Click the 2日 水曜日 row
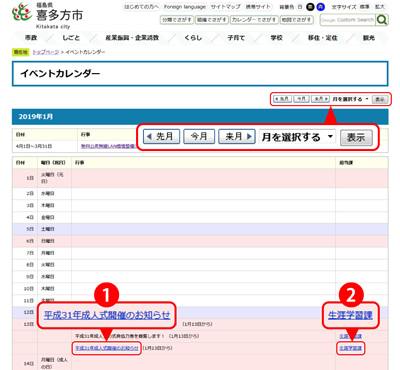The image size is (400, 370). coord(200,193)
